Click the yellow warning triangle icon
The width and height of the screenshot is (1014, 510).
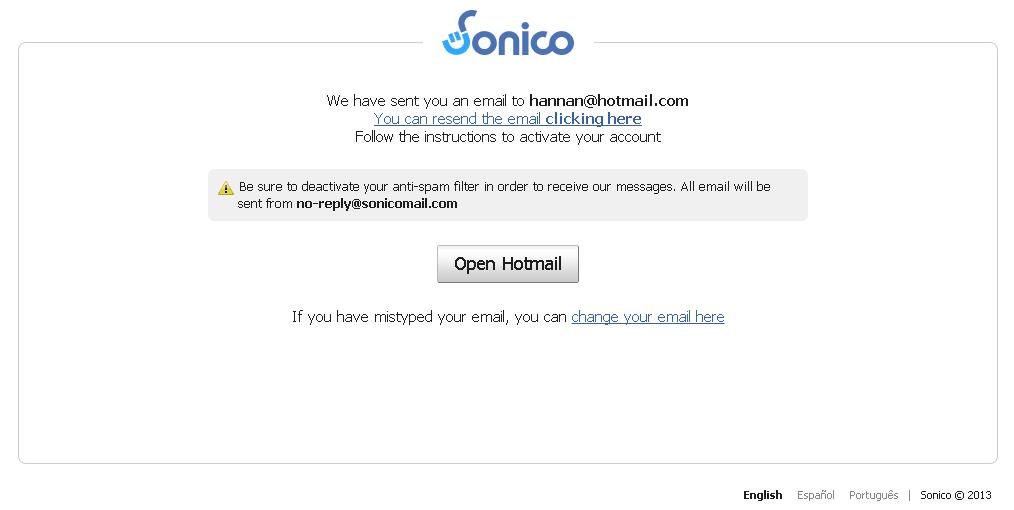tap(226, 187)
